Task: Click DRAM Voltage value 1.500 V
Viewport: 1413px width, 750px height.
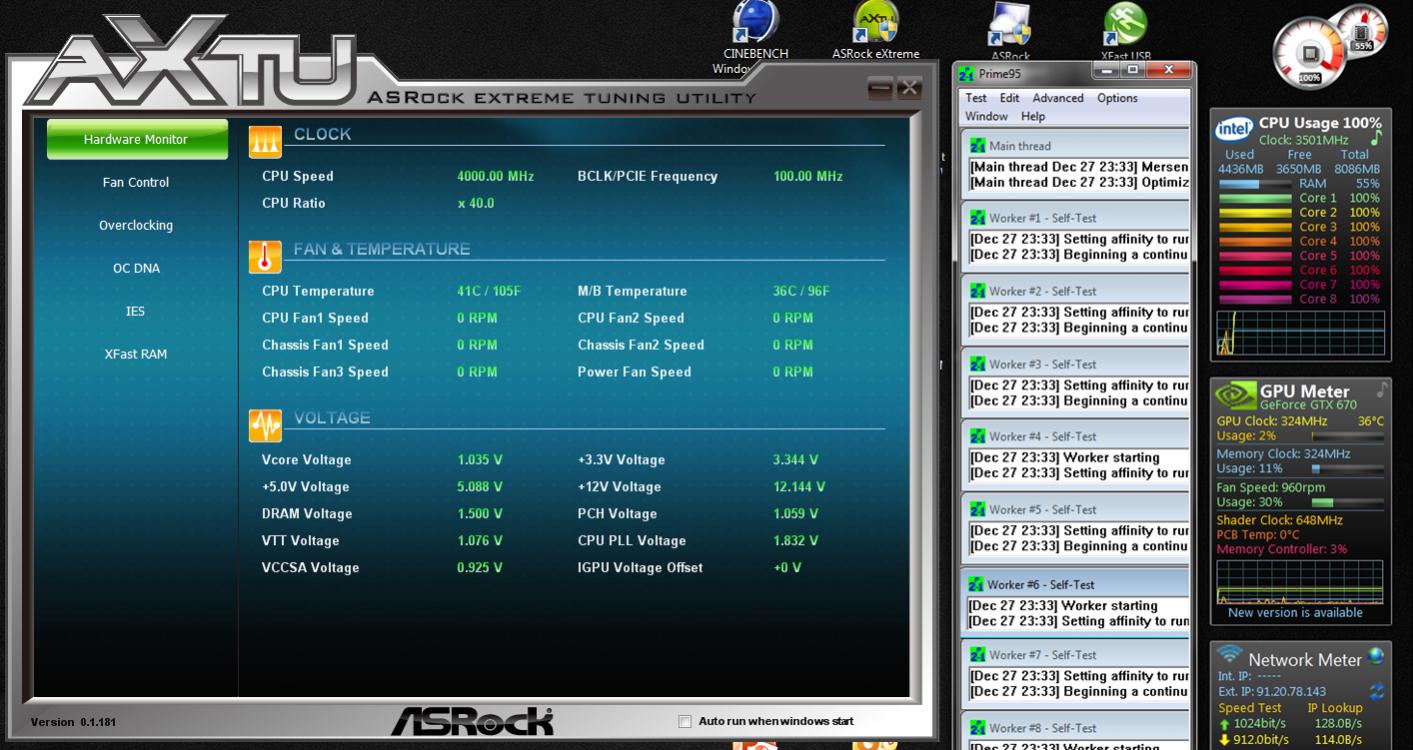Action: tap(480, 514)
